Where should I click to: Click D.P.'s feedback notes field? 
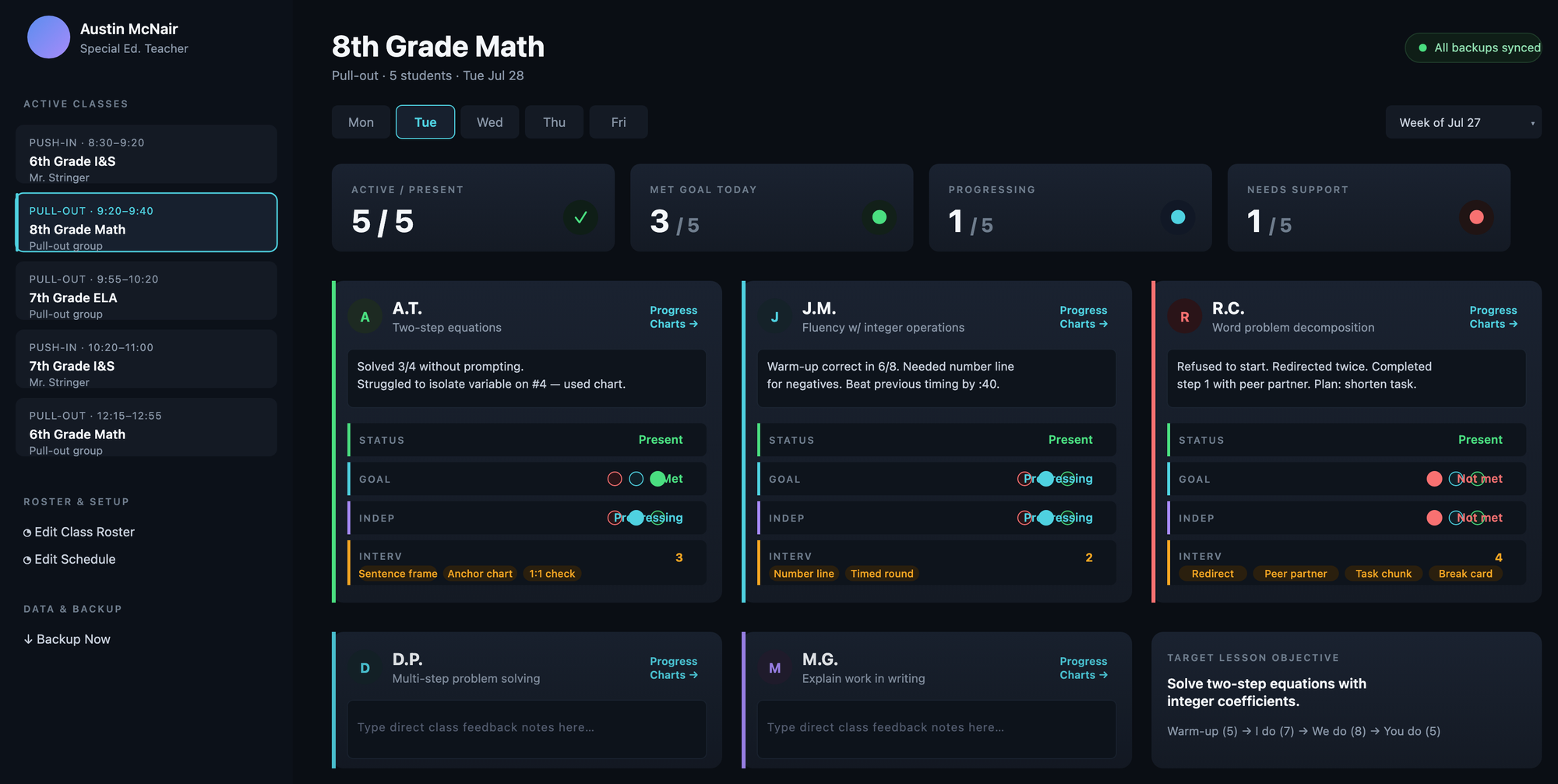(527, 730)
